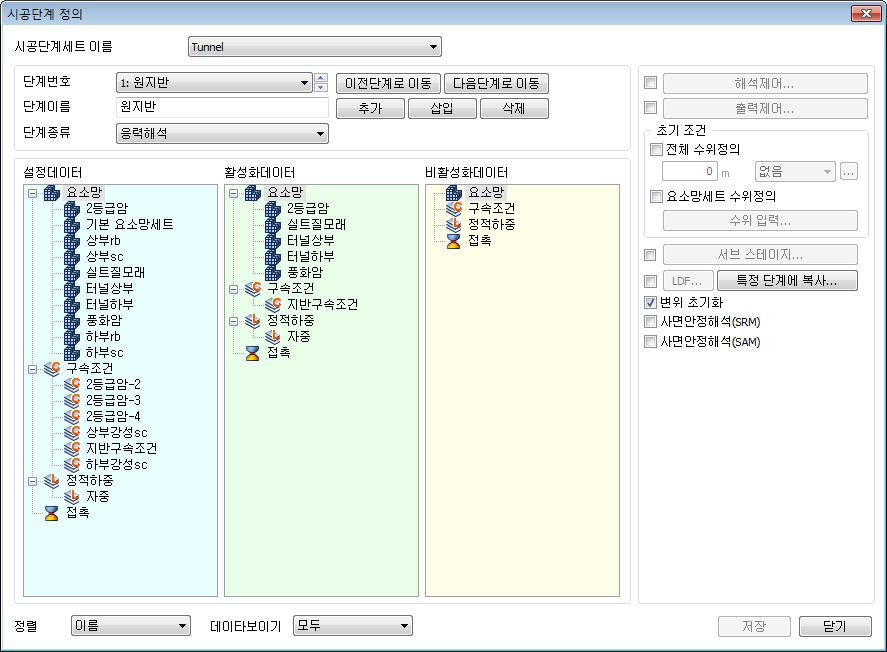Enable the 서브 스테이지 checkbox
Screen dimensions: 887x652
coord(651,255)
